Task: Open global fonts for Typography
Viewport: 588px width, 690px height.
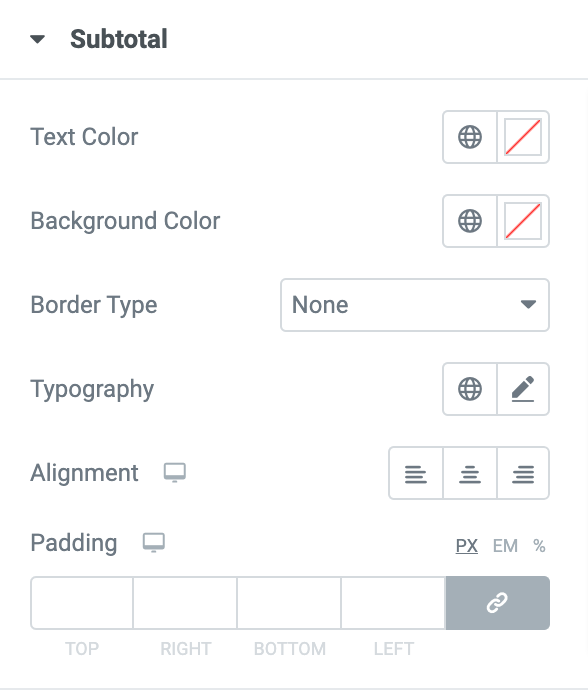Action: tap(470, 389)
